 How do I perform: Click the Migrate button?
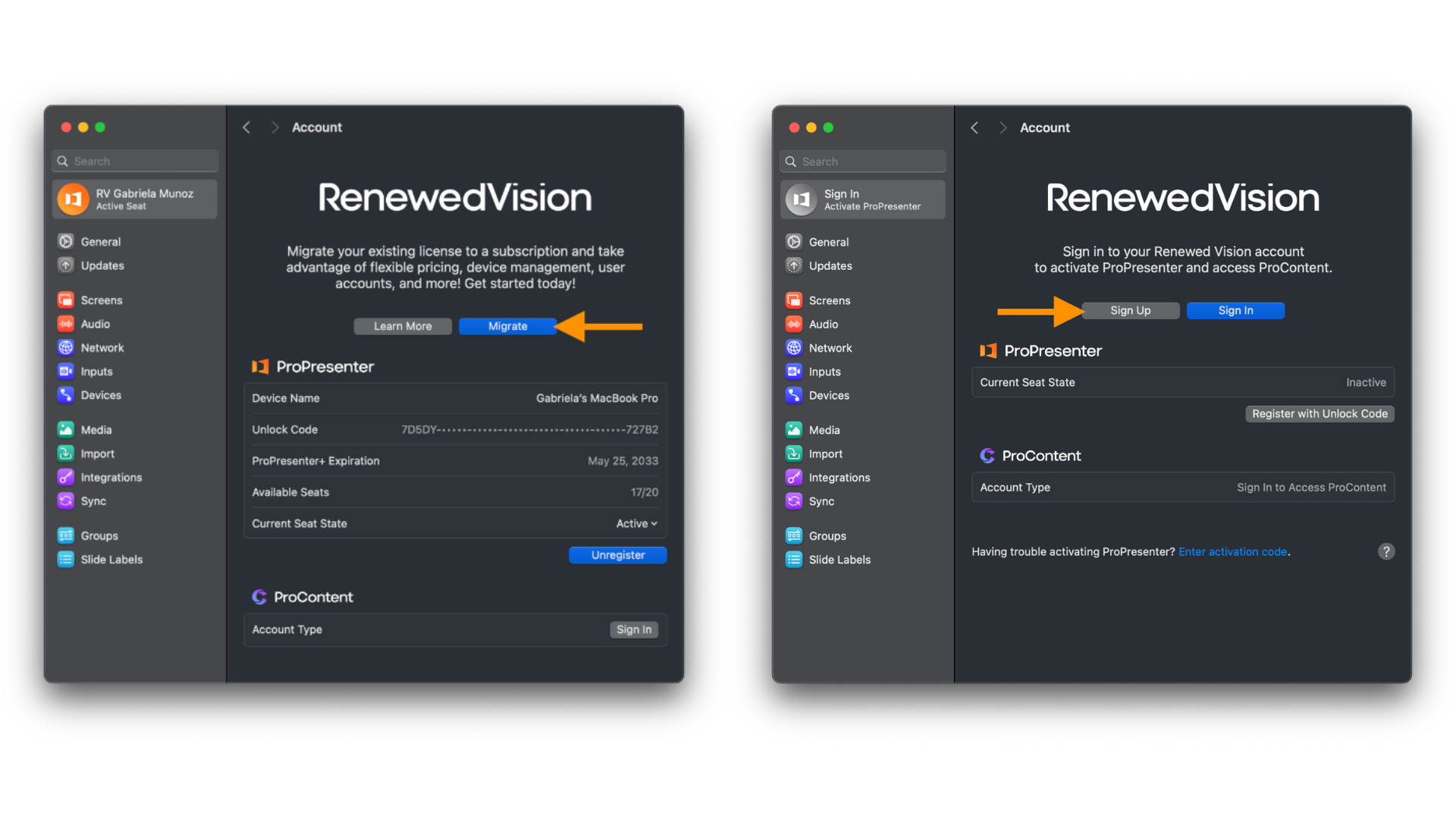pos(507,326)
